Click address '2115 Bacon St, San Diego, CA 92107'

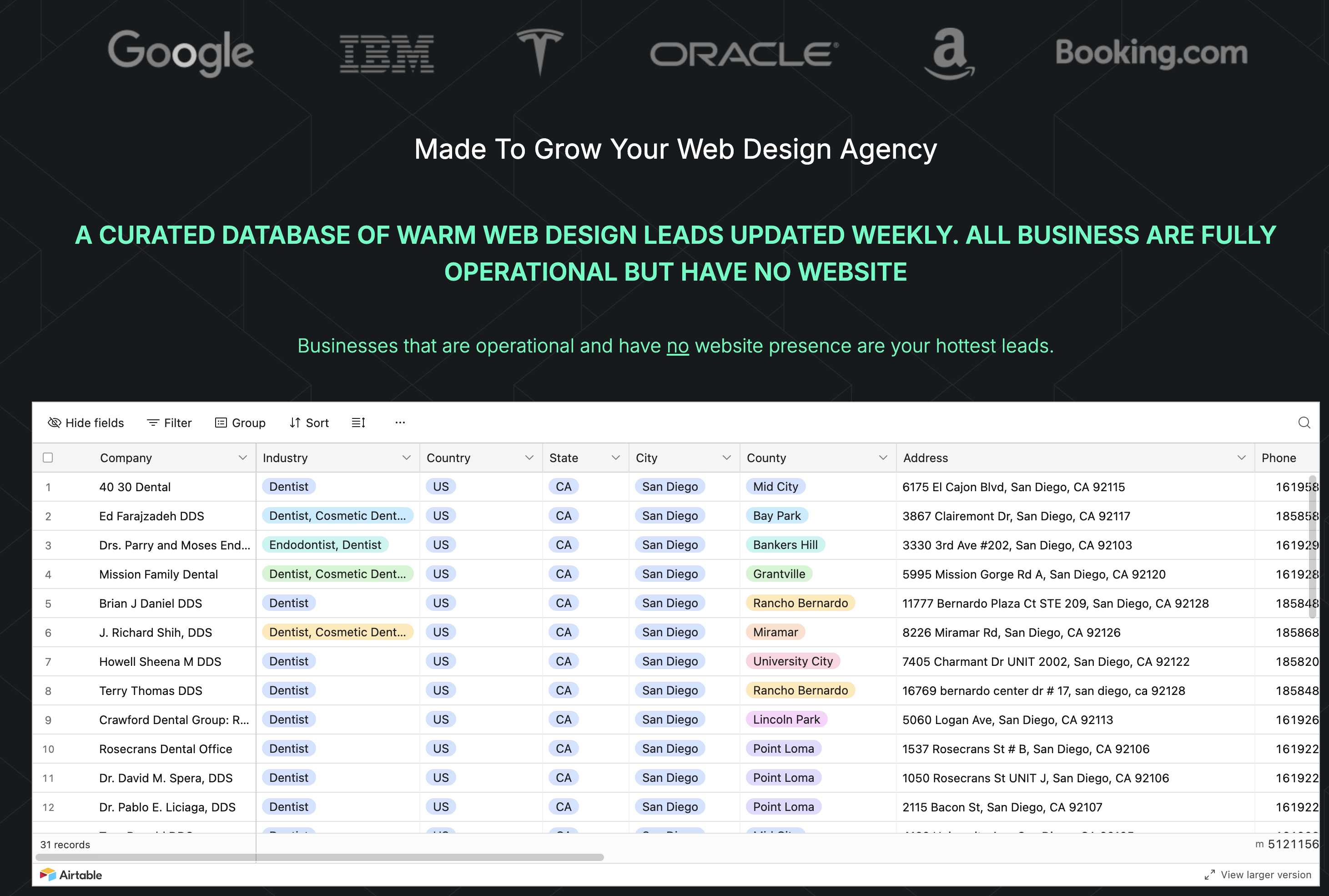(1002, 807)
